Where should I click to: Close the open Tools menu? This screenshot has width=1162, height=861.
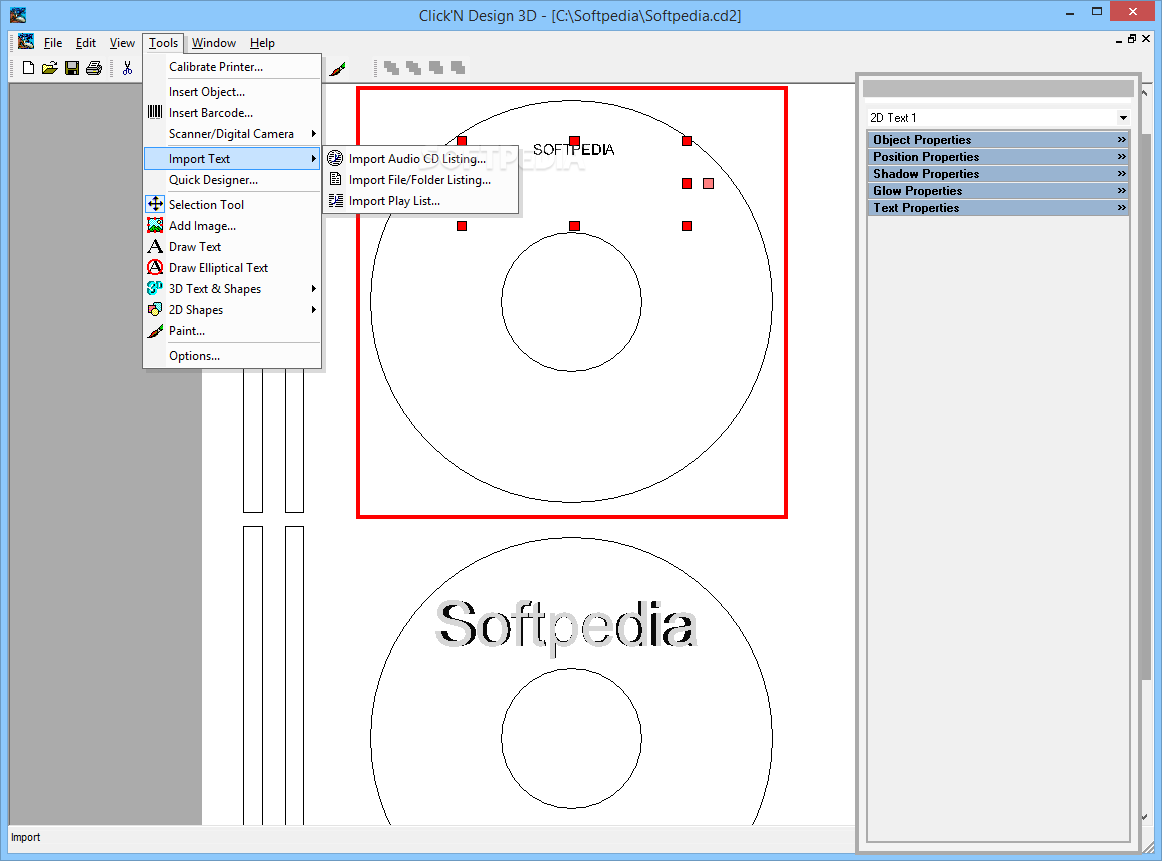tap(163, 43)
